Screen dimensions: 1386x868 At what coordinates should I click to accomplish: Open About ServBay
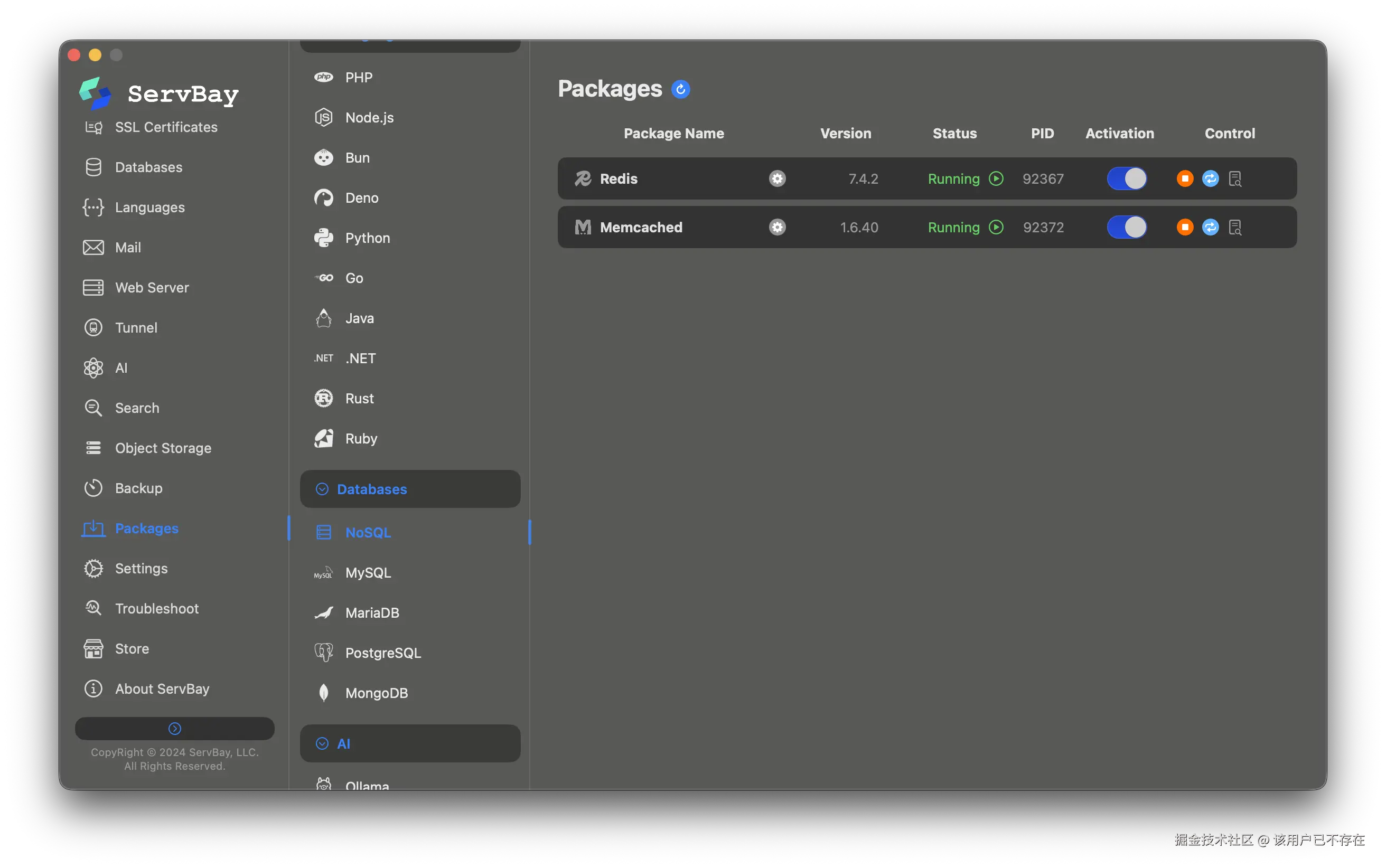(x=146, y=690)
